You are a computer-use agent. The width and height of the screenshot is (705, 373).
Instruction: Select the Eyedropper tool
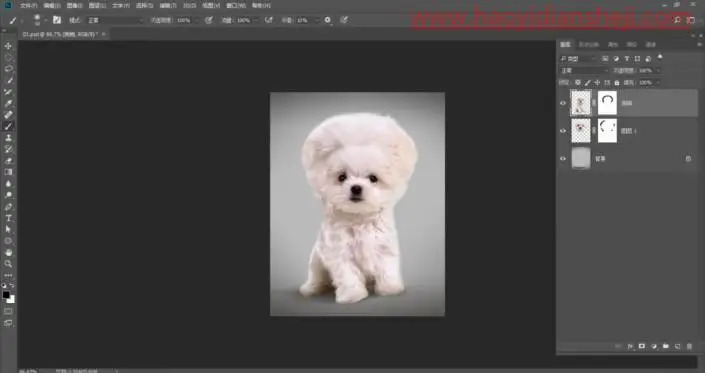8,103
